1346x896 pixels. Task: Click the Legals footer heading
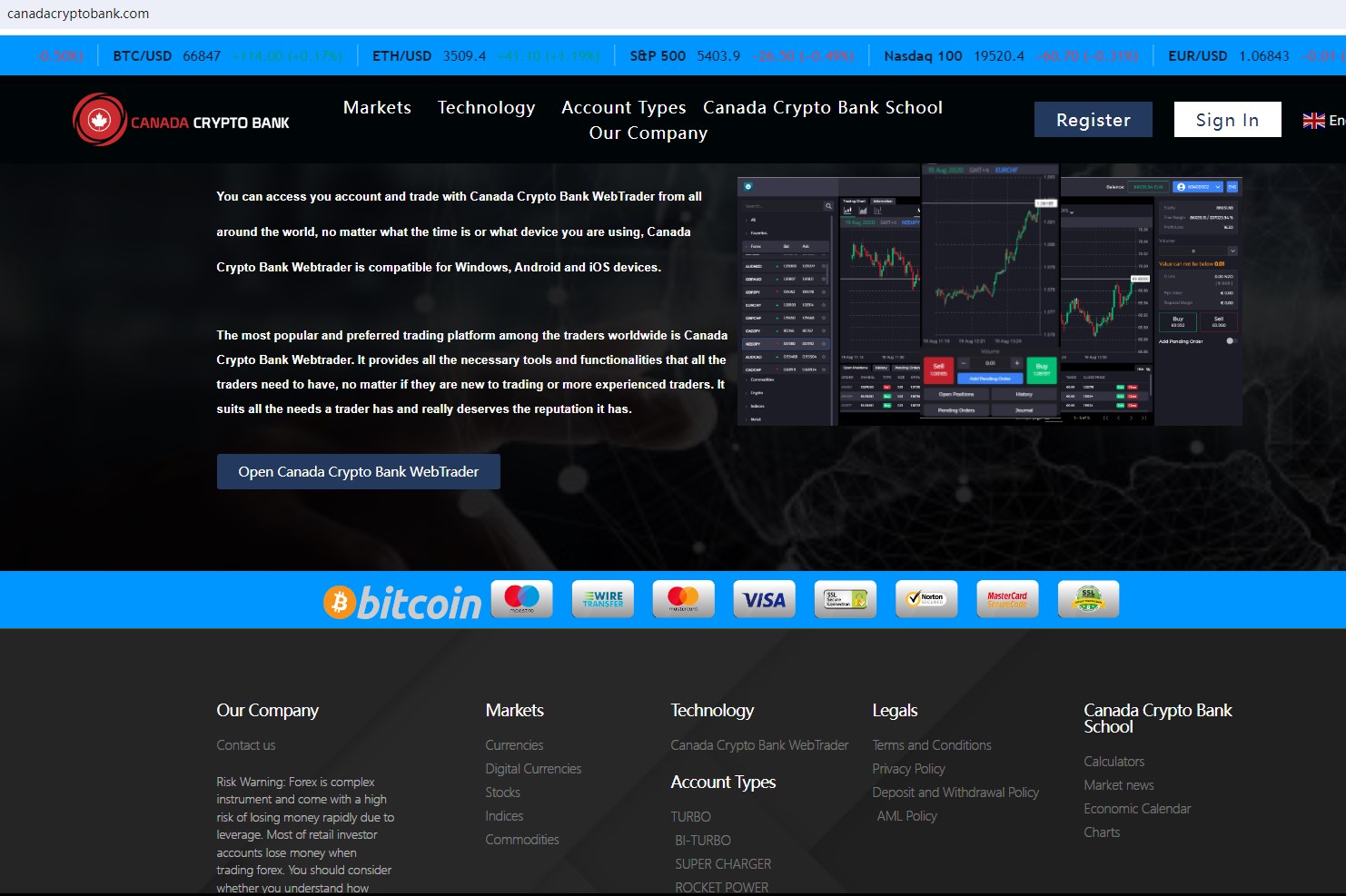click(x=895, y=711)
